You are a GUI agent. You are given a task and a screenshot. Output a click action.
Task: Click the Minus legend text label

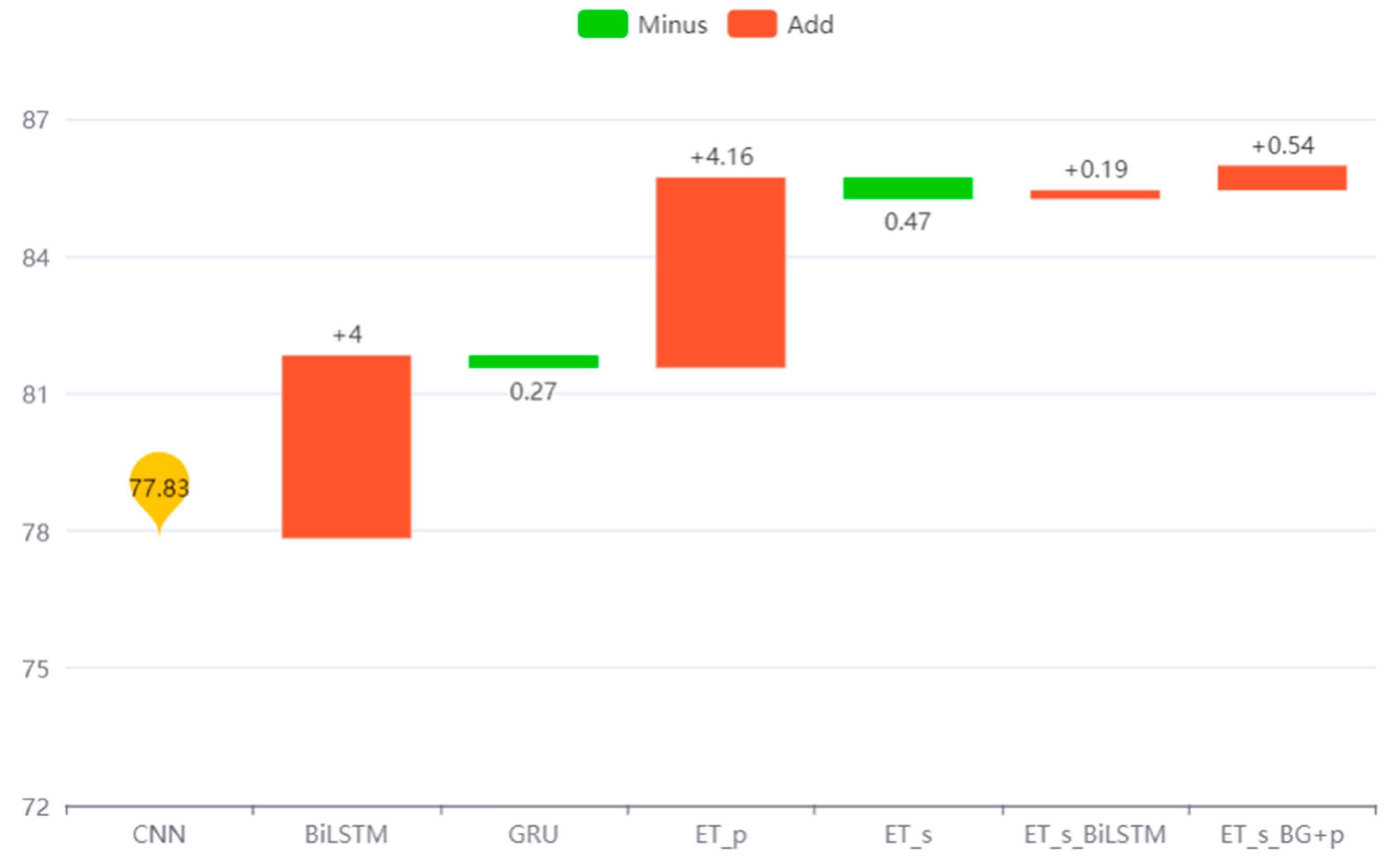click(672, 25)
